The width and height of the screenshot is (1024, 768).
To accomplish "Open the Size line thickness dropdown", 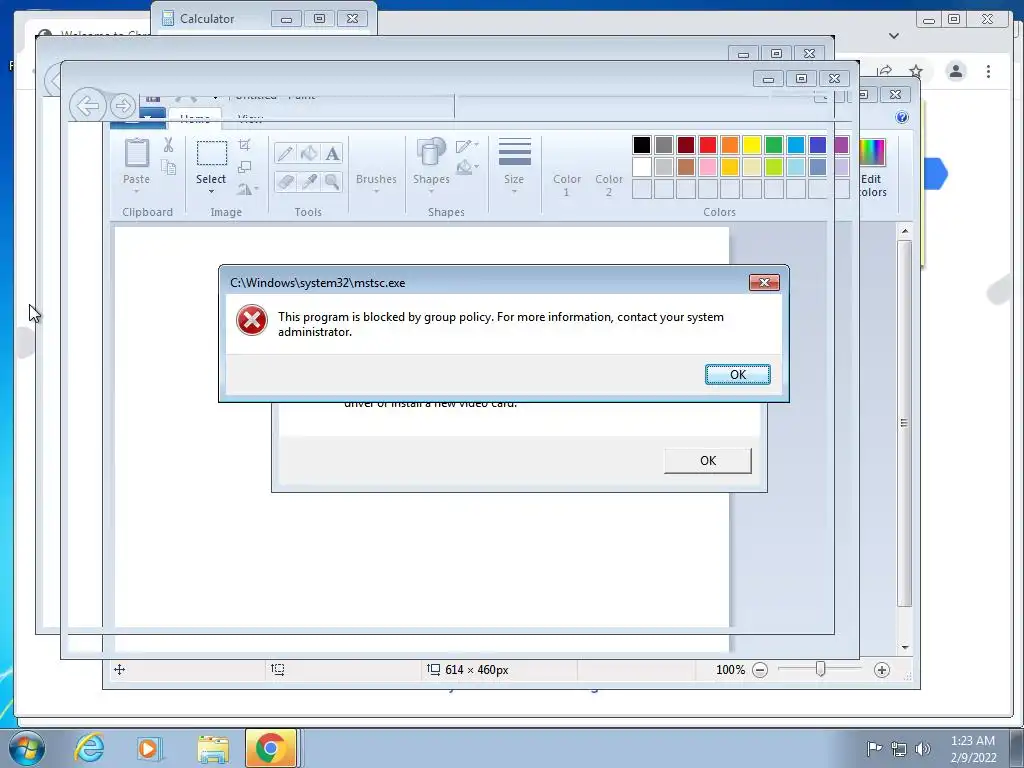I will [x=514, y=166].
